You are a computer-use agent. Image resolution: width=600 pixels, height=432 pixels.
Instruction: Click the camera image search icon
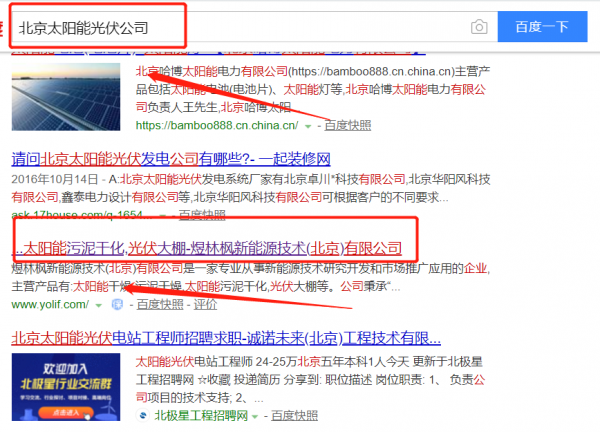click(x=479, y=26)
